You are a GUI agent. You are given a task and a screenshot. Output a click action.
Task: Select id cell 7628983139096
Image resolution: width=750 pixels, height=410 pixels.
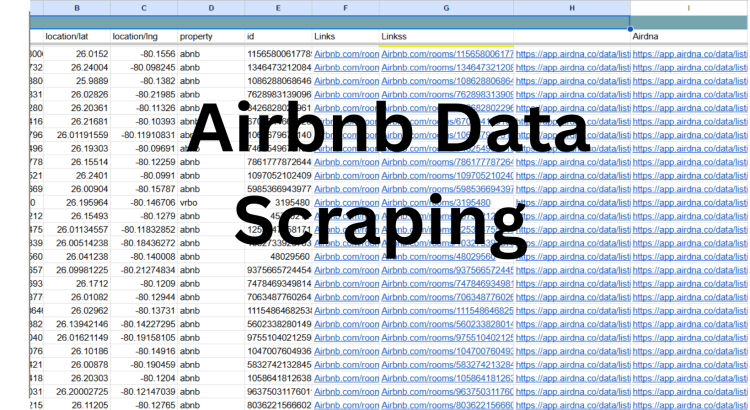coord(278,95)
